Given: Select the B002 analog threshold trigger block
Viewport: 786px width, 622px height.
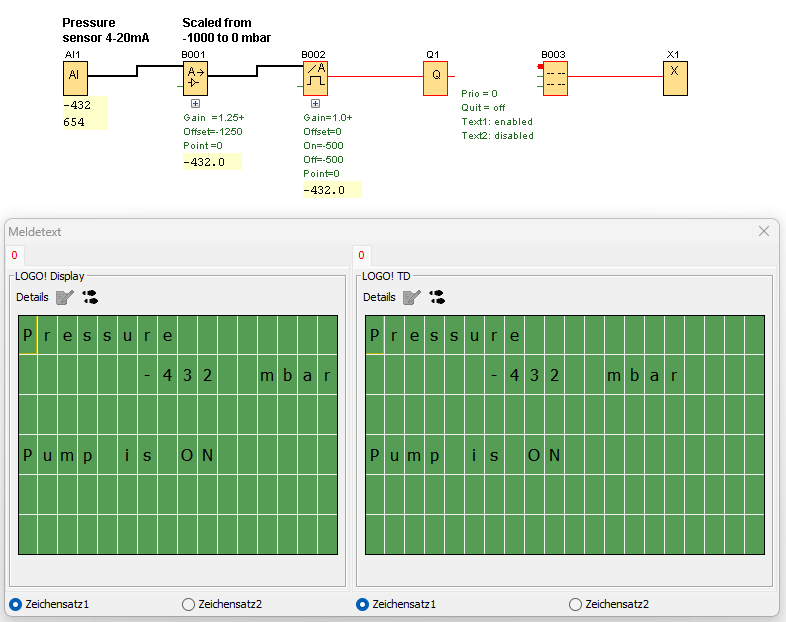Looking at the screenshot, I should point(315,78).
